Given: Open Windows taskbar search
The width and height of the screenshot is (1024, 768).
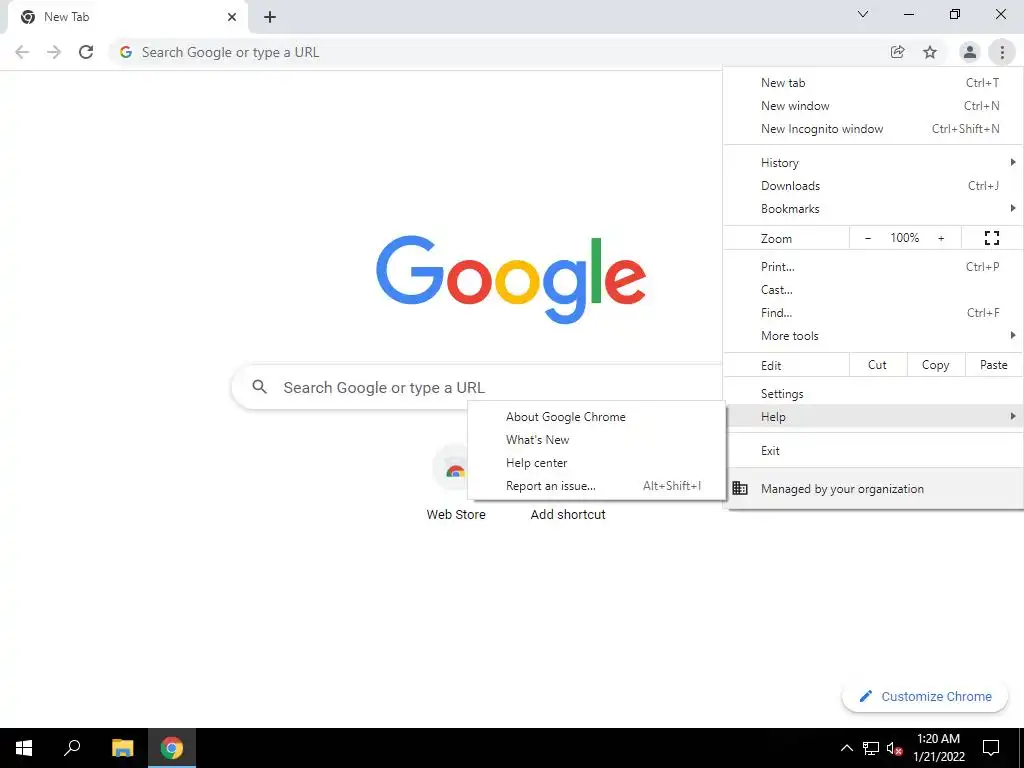Looking at the screenshot, I should coord(72,748).
